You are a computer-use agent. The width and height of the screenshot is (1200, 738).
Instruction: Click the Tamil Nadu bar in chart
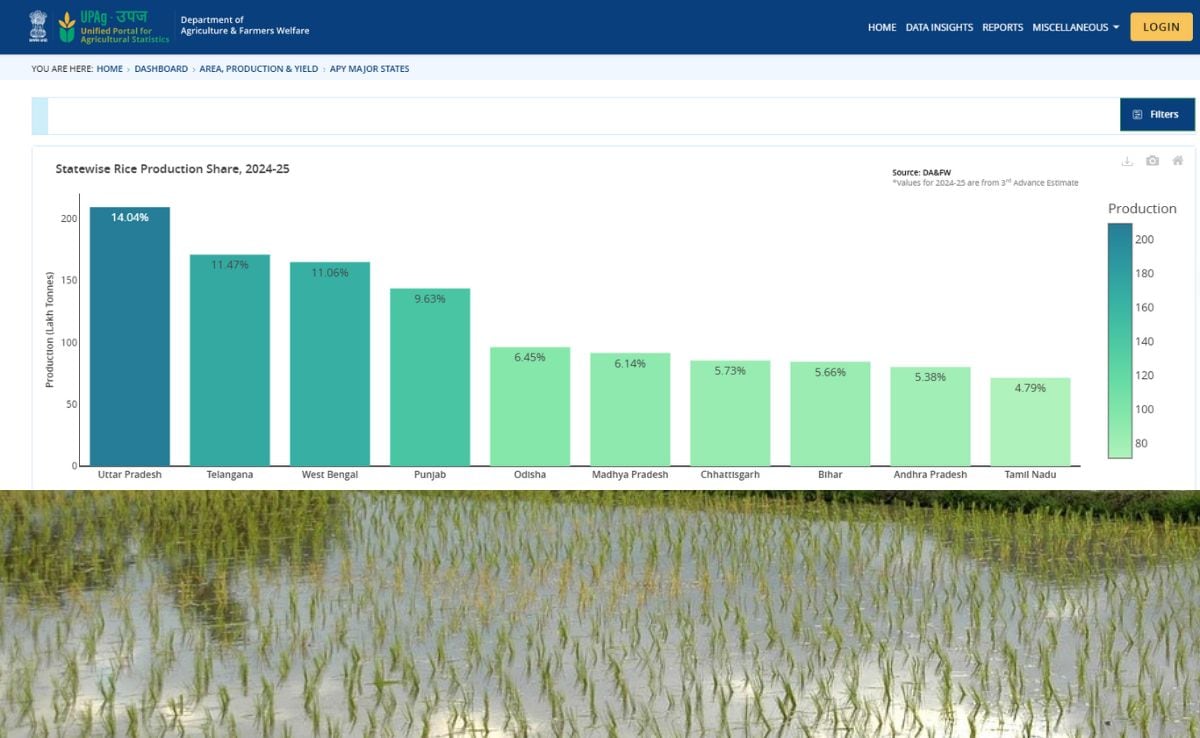tap(1030, 421)
